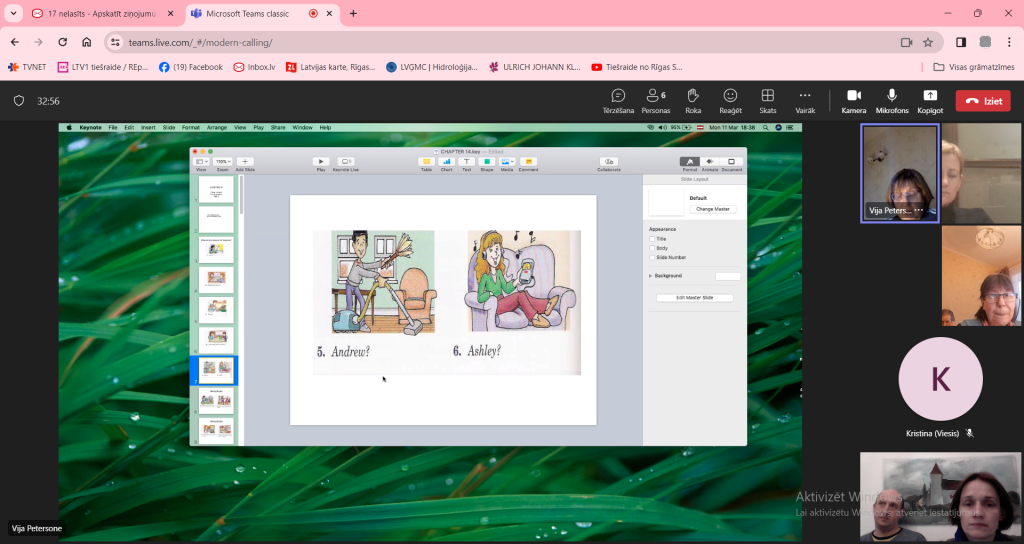Switch to the Format inspector tab

point(690,162)
